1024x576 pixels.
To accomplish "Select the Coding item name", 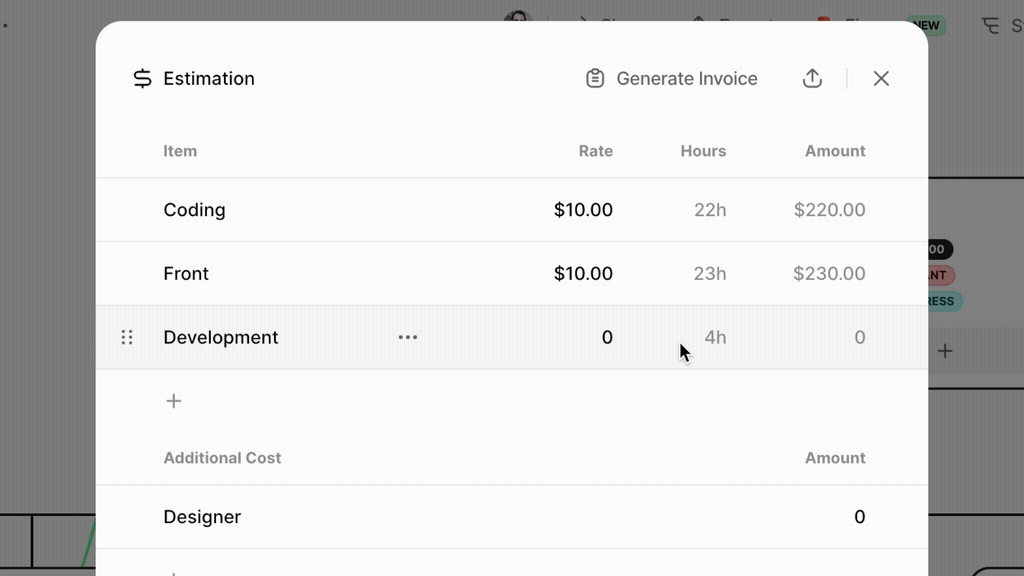I will coord(195,210).
